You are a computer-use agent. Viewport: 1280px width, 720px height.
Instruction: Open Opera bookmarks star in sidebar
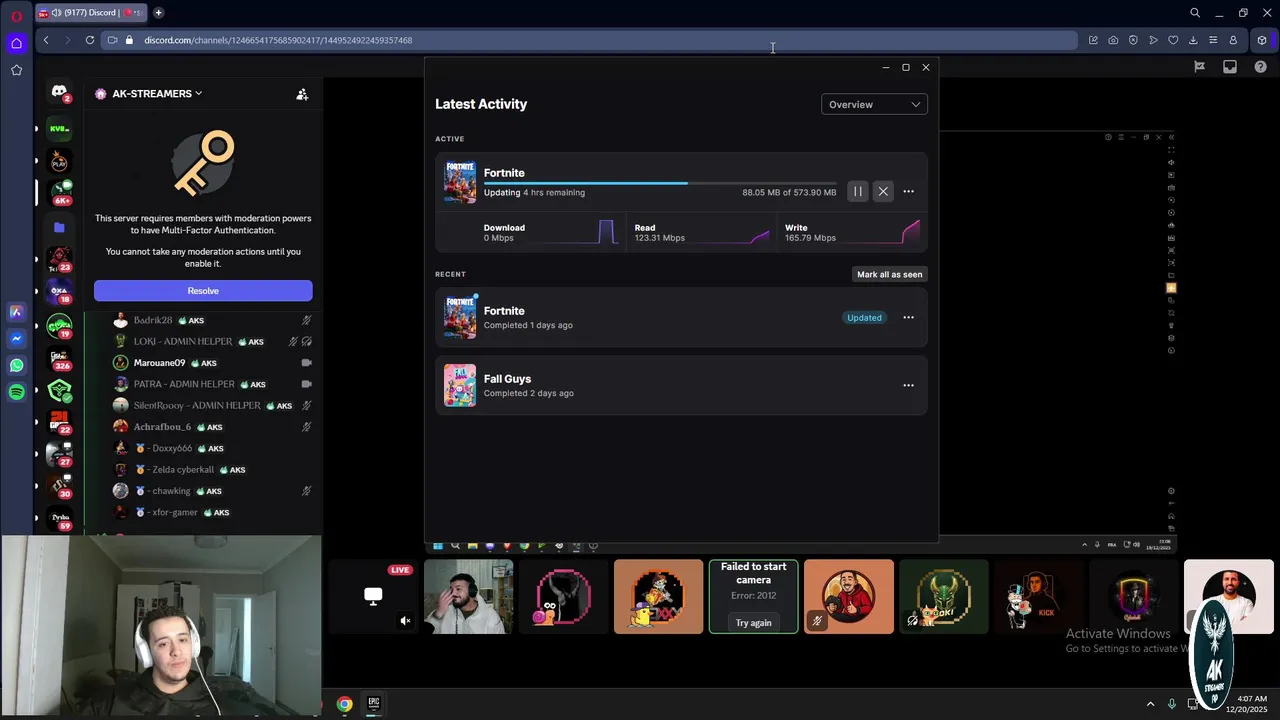pyautogui.click(x=16, y=70)
